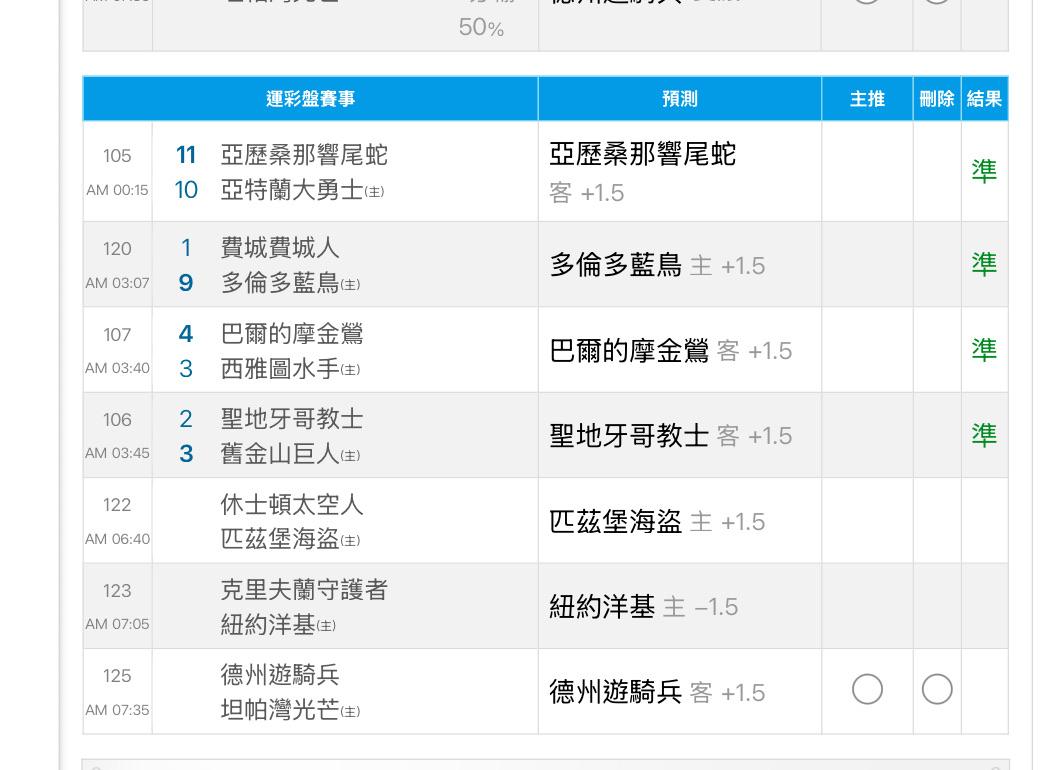Image resolution: width=1045 pixels, height=770 pixels.
Task: Click score 4 for 巴爾的摩金鶯
Action: [x=186, y=333]
